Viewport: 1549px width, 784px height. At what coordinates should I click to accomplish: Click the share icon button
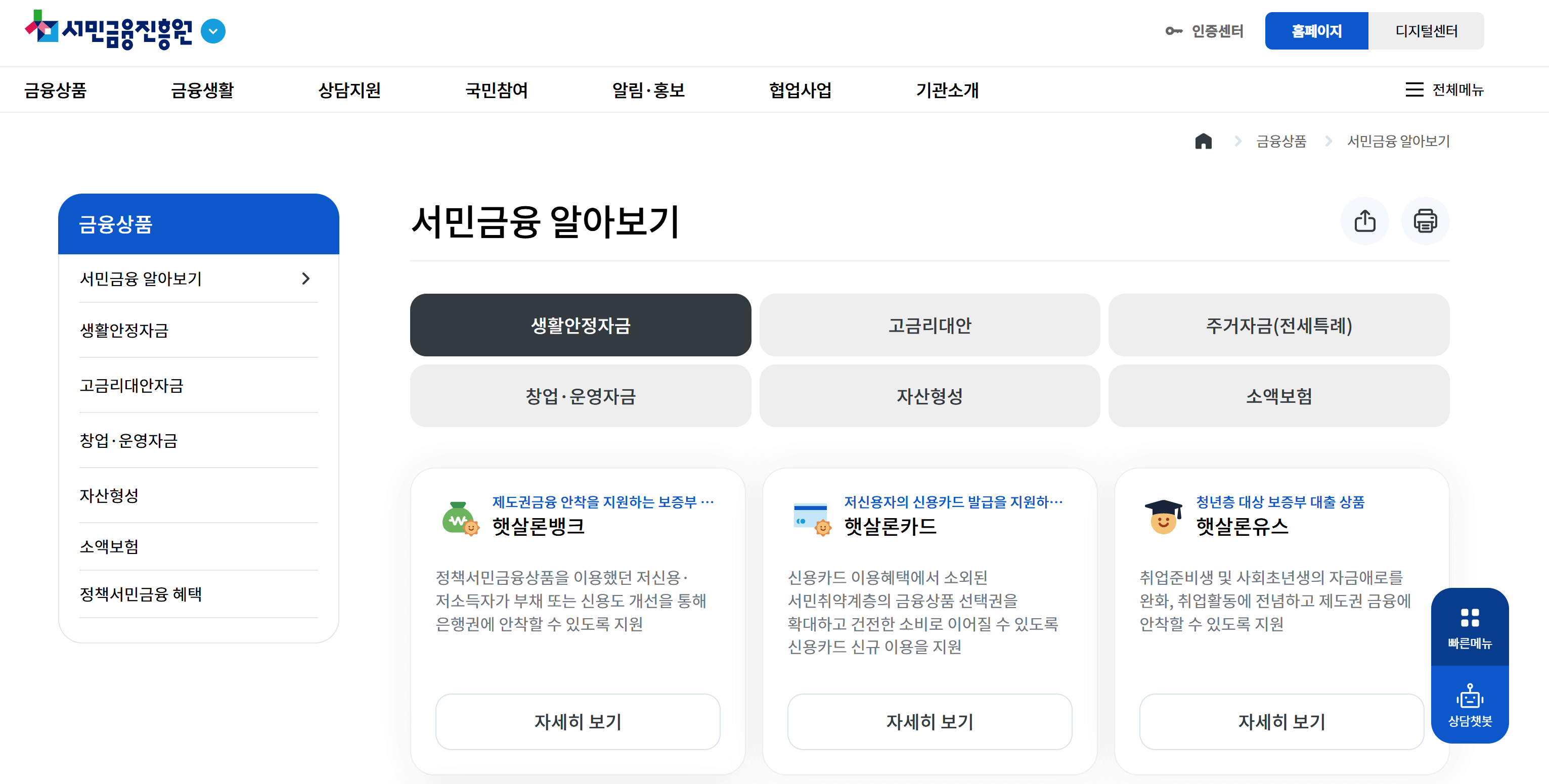pyautogui.click(x=1364, y=221)
